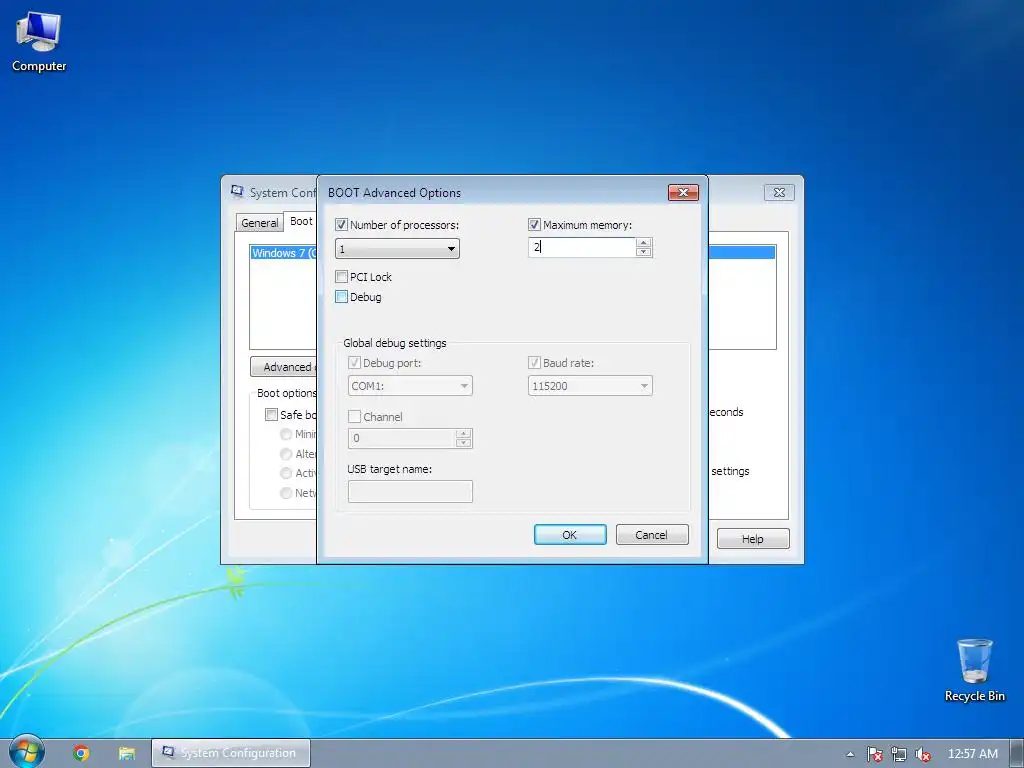Open network status tray icon
The height and width of the screenshot is (768, 1024).
pyautogui.click(x=899, y=754)
